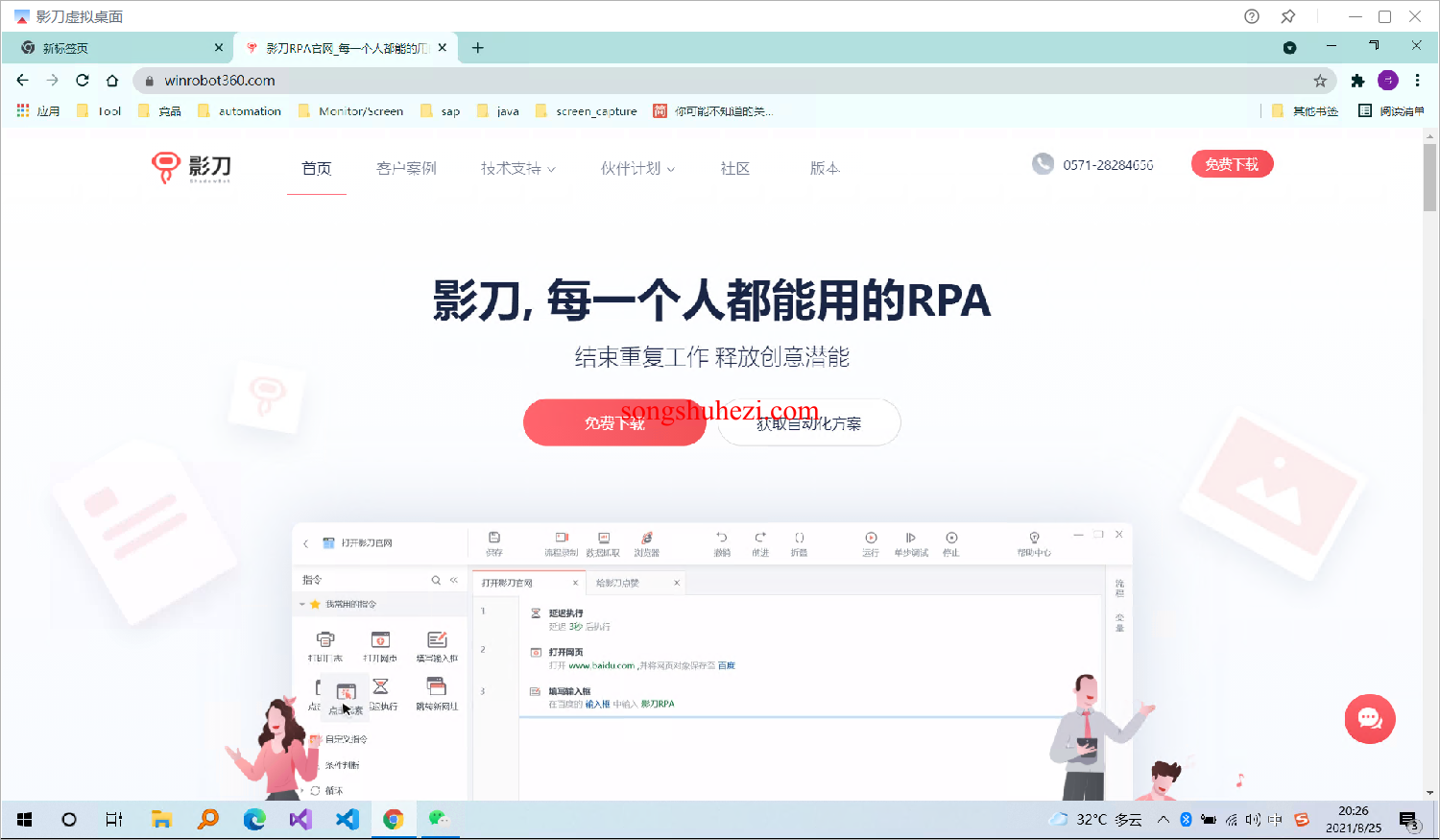
Task: Select the 首页 navigation item
Action: coord(317,169)
